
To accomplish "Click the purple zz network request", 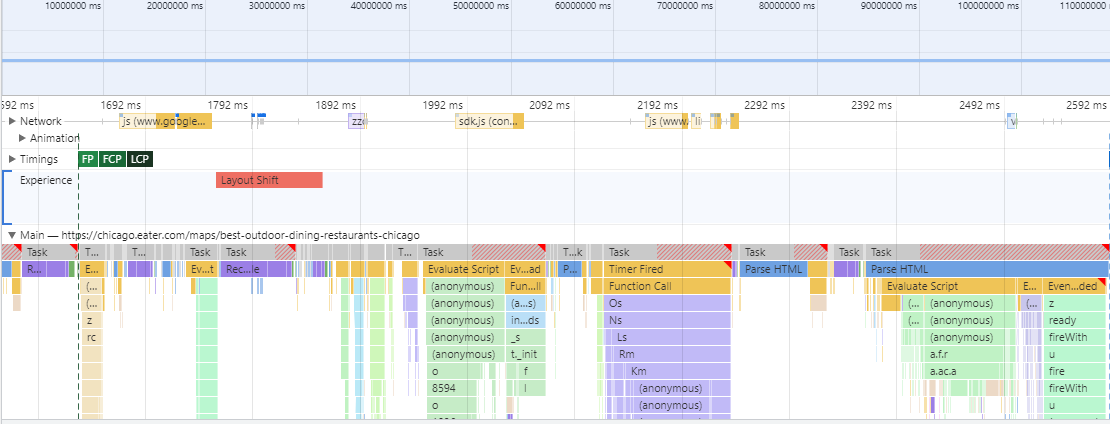I will (357, 121).
